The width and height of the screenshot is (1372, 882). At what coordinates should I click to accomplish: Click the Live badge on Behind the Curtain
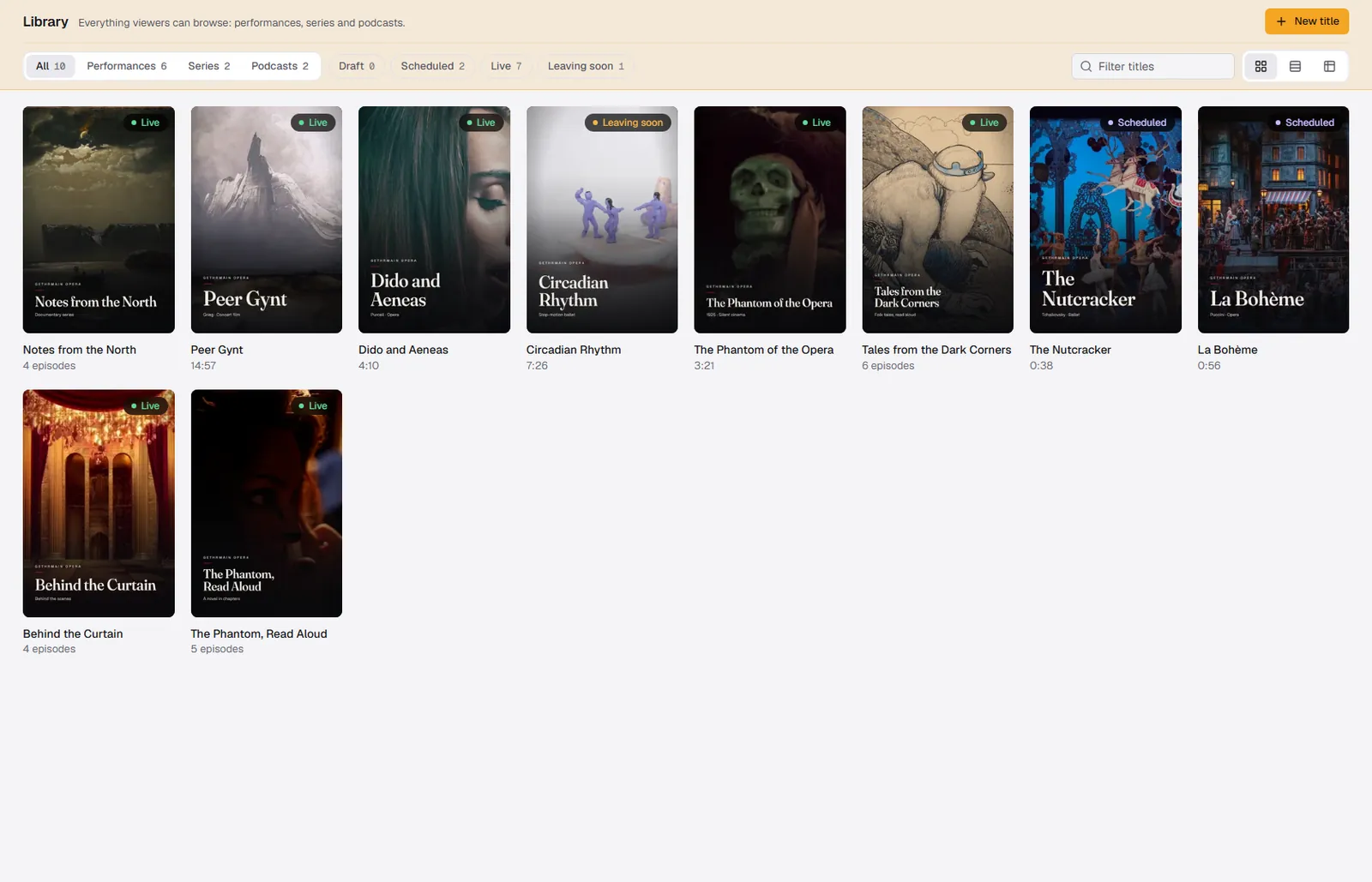click(x=145, y=405)
